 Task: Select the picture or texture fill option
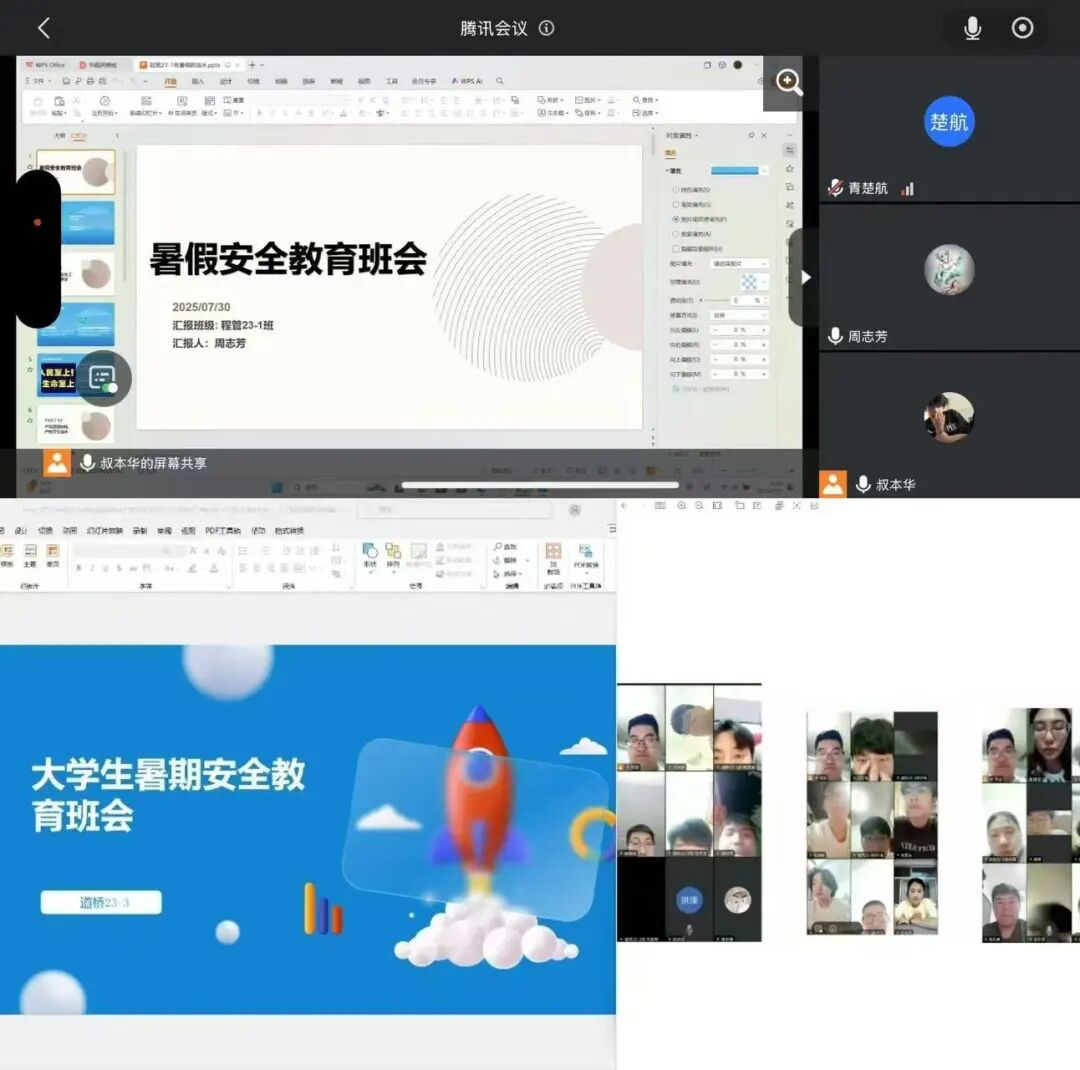(676, 218)
